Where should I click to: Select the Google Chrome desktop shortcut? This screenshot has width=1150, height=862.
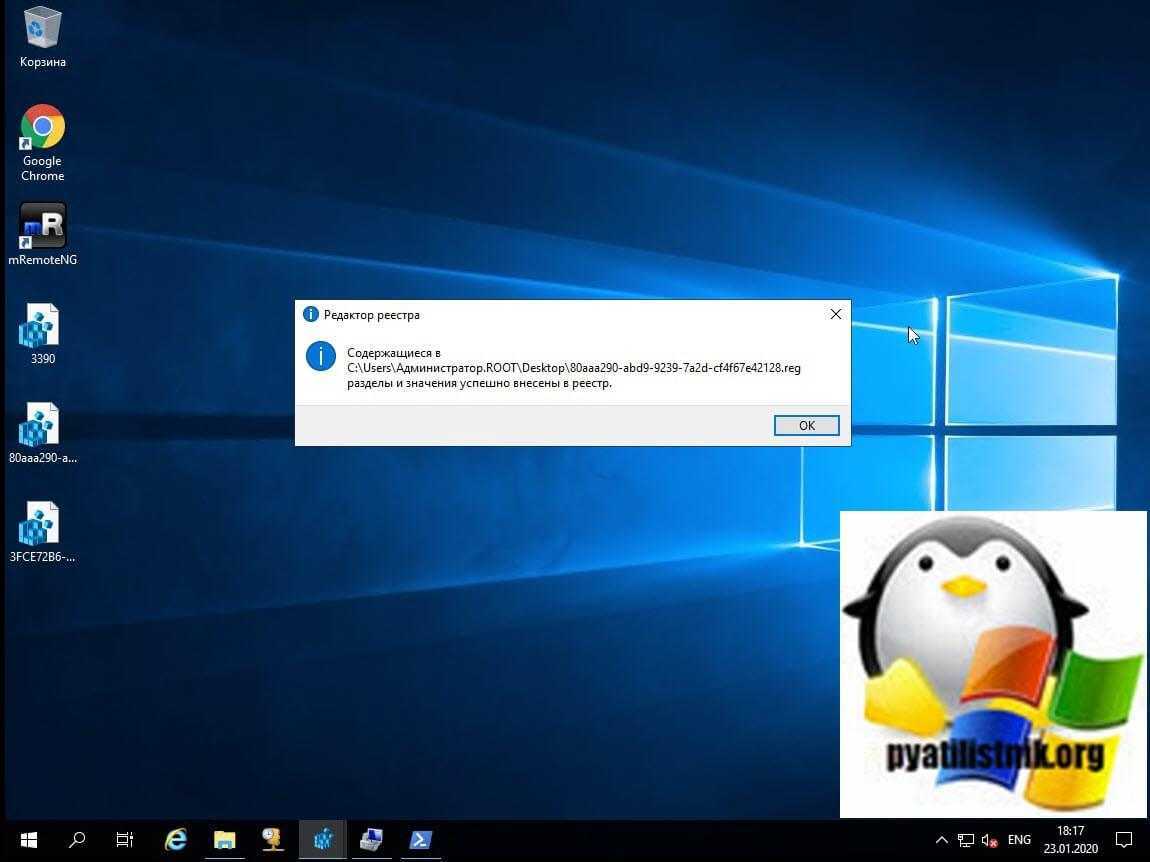coord(43,143)
